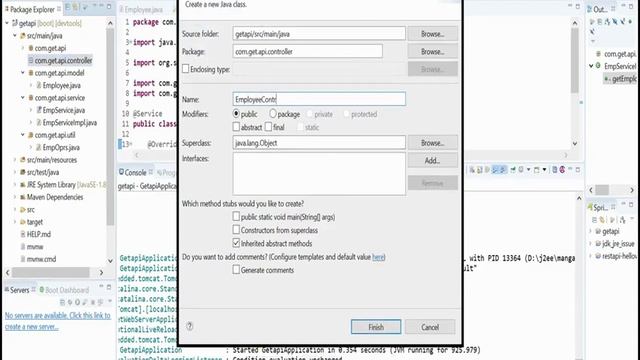The width and height of the screenshot is (640, 360).
Task: Click the Cancel button
Action: pyautogui.click(x=430, y=327)
